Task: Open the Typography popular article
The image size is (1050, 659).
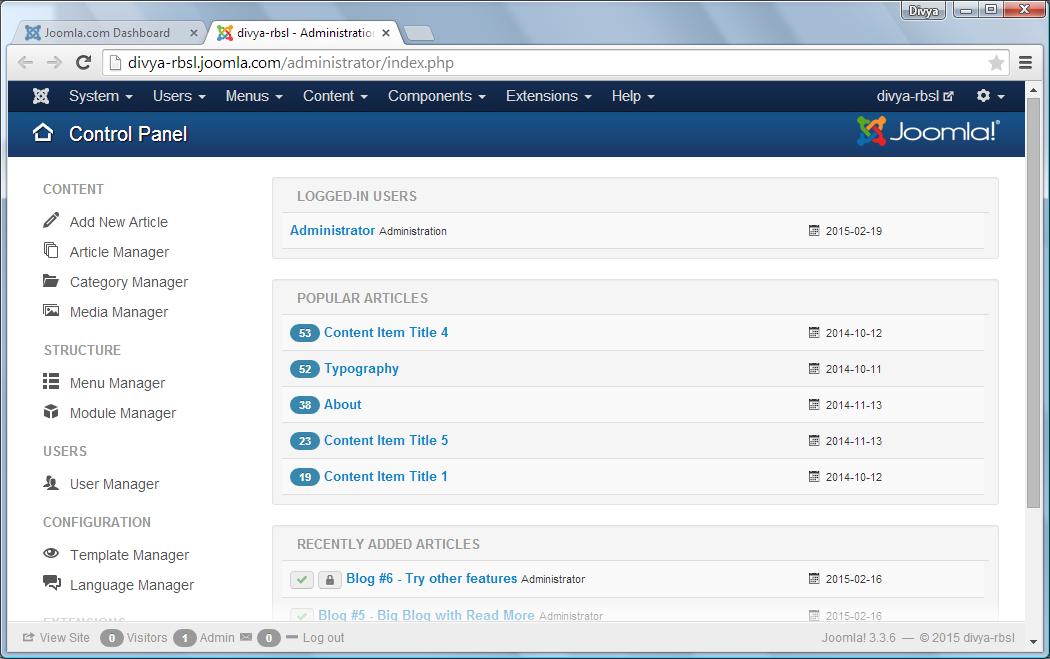Action: coord(361,368)
